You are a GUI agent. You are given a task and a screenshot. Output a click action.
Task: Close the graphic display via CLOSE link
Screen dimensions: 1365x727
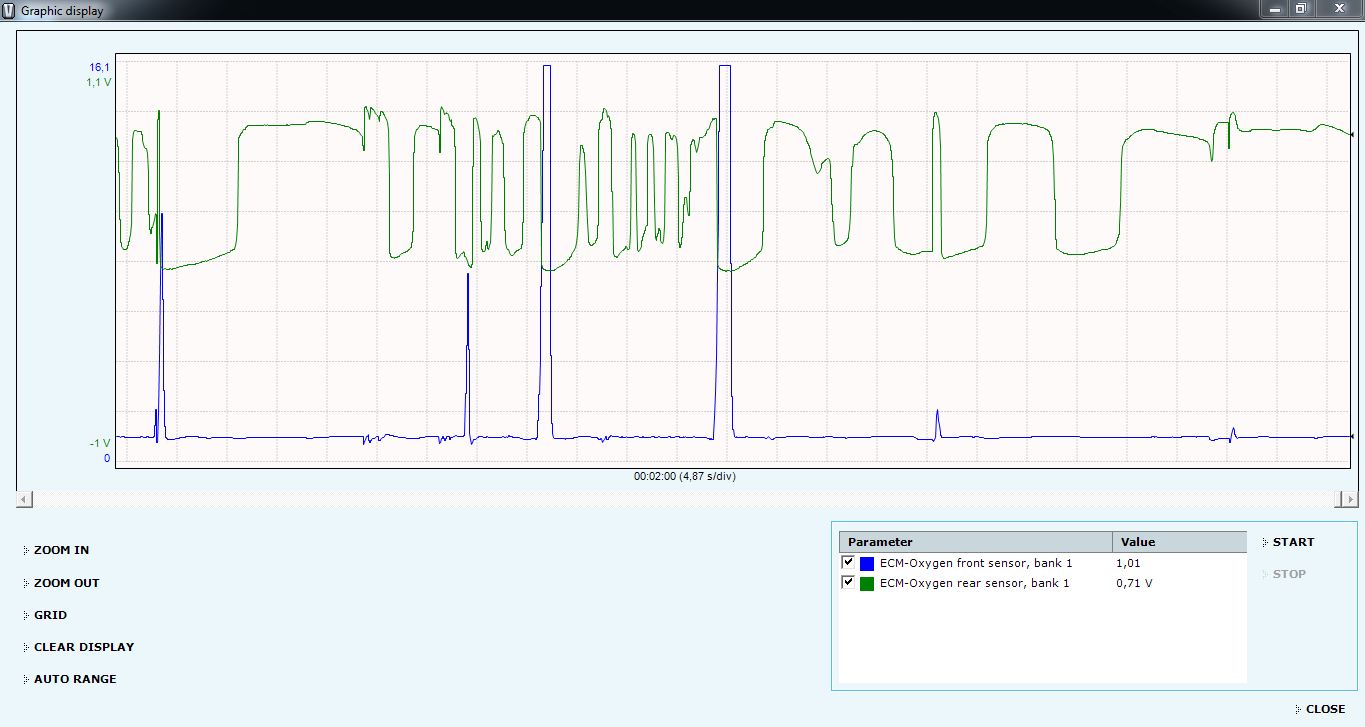tap(1325, 709)
